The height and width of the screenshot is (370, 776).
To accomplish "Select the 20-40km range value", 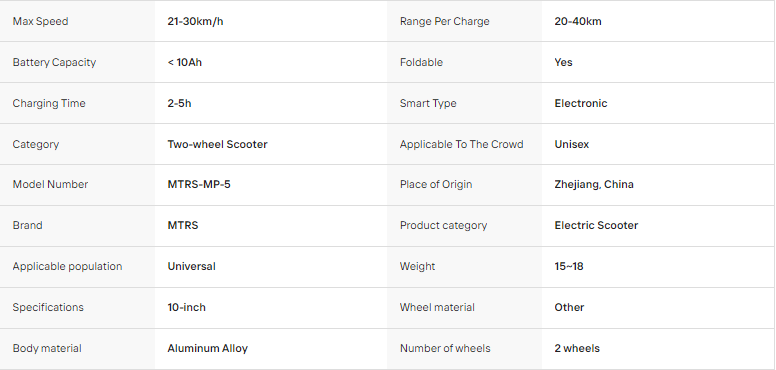I will pos(578,21).
